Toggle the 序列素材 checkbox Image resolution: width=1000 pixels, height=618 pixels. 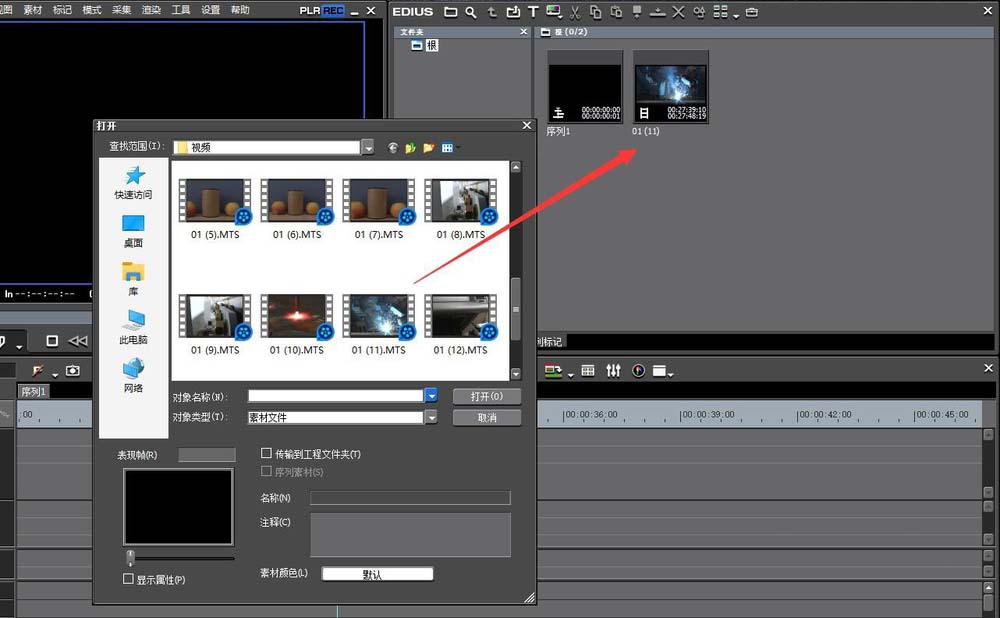(x=267, y=471)
